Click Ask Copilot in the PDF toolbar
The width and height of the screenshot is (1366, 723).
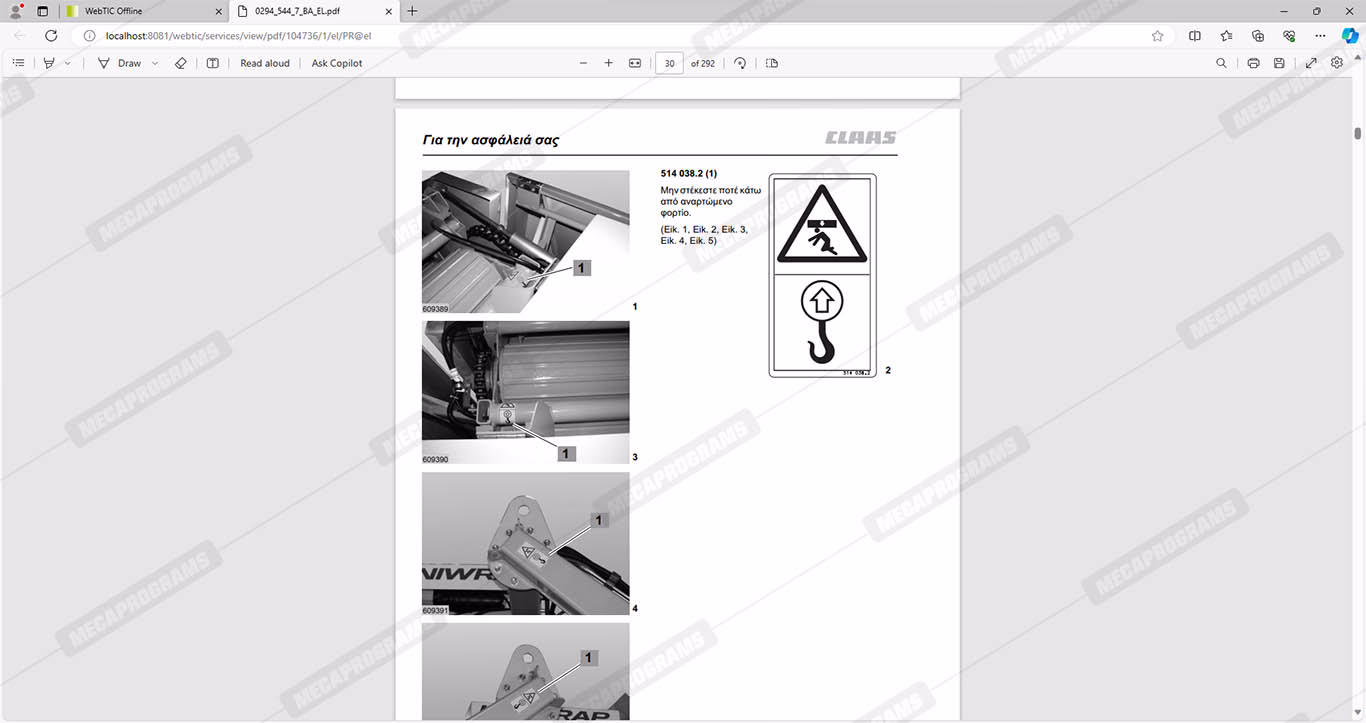[x=337, y=63]
